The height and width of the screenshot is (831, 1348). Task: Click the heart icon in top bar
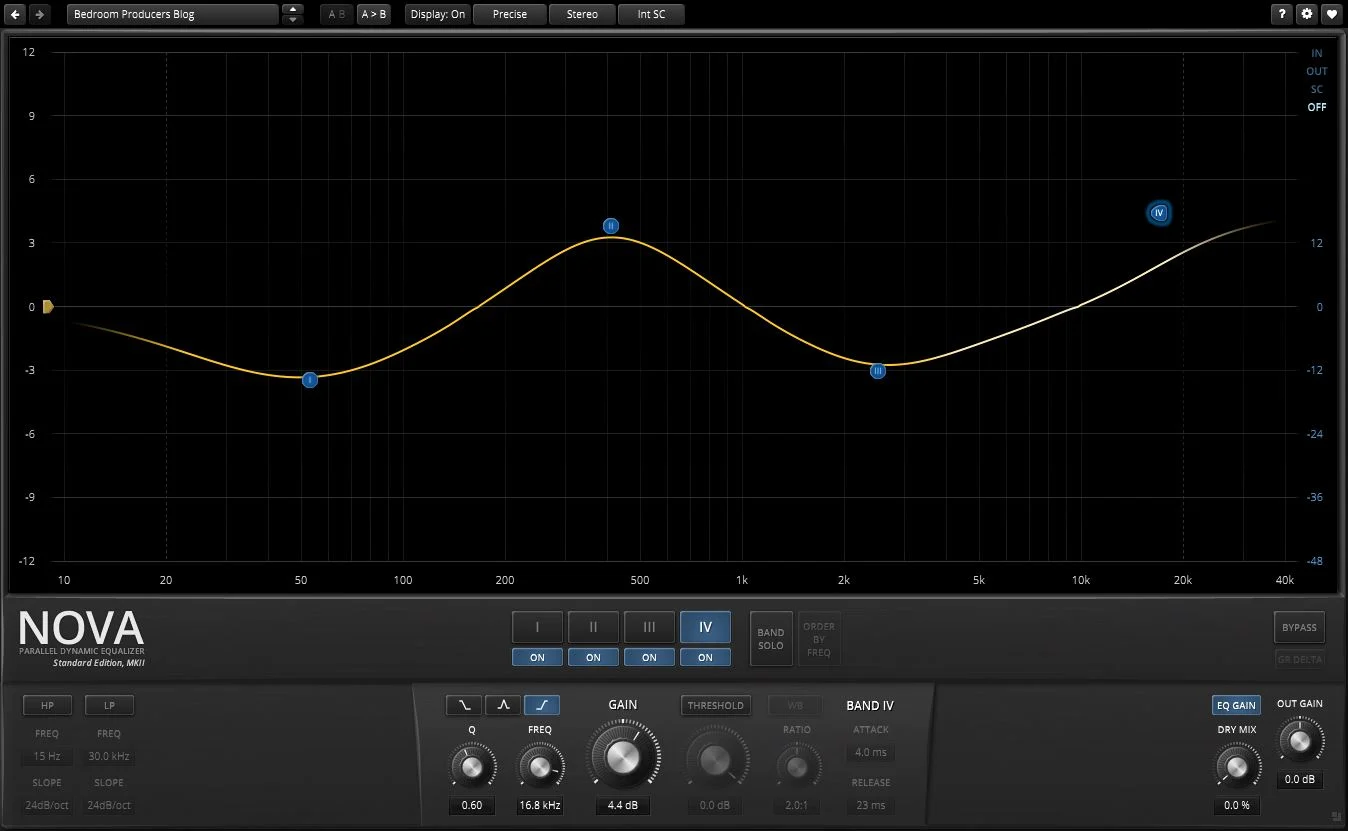pos(1331,14)
